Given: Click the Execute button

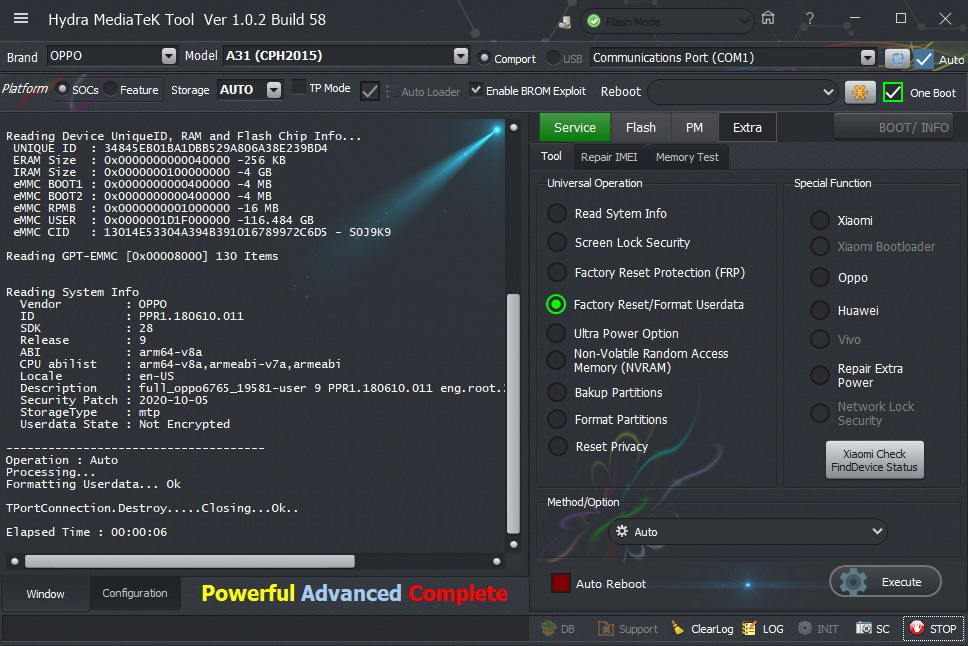Looking at the screenshot, I should click(x=885, y=582).
